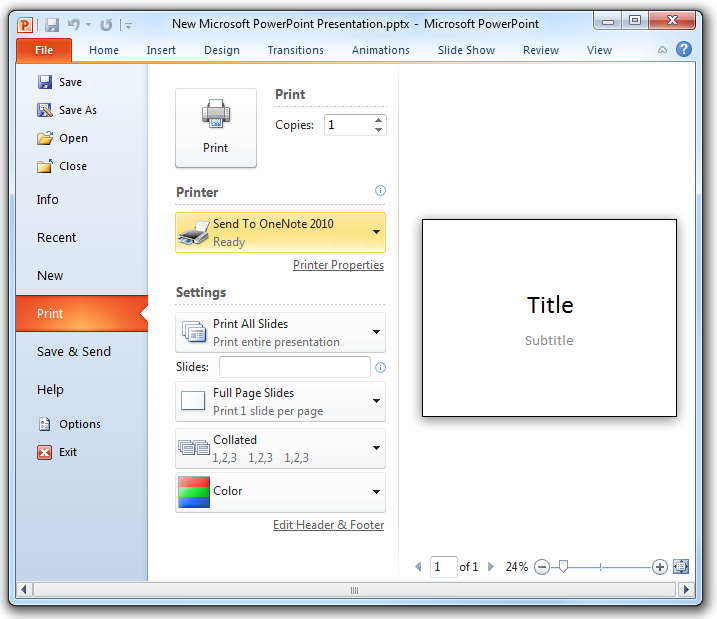Switch to the Insert tab
Viewport: 717px width, 619px height.
coord(161,50)
